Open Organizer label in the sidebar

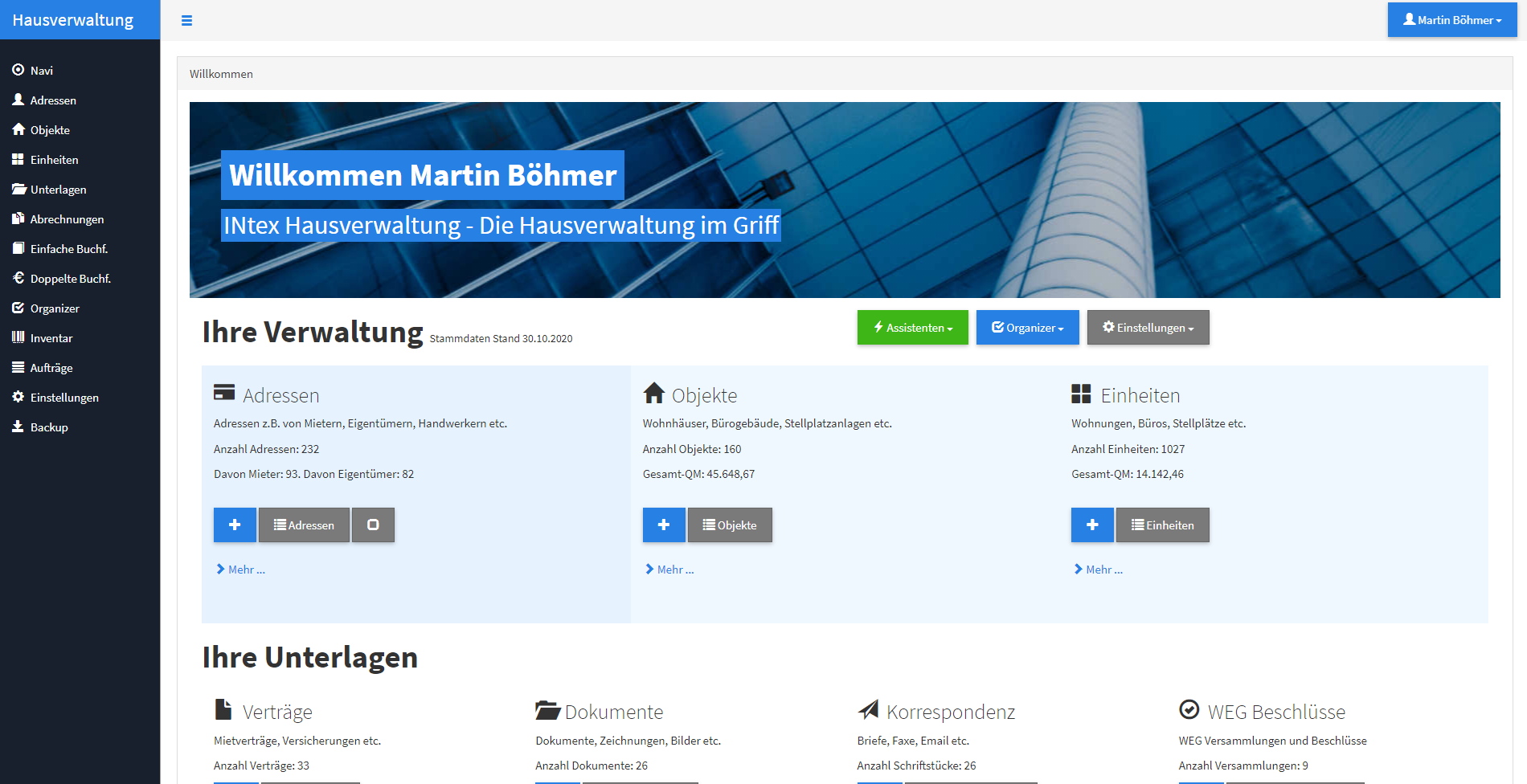tap(55, 308)
